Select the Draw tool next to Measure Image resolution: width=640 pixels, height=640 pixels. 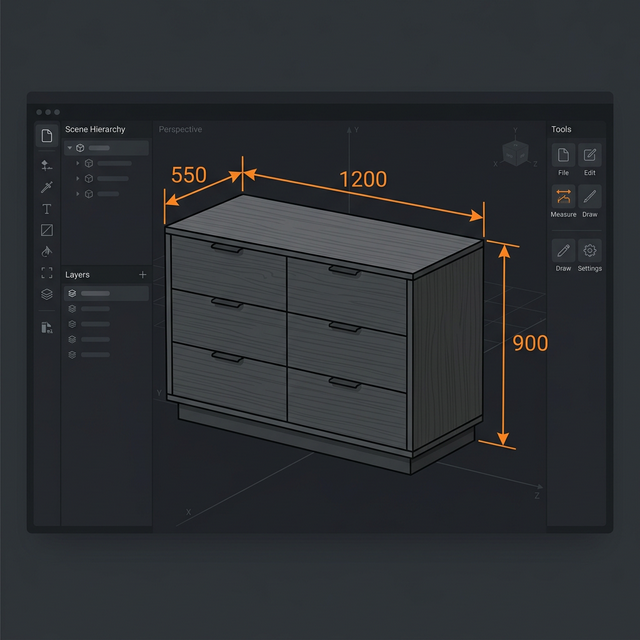pos(590,197)
